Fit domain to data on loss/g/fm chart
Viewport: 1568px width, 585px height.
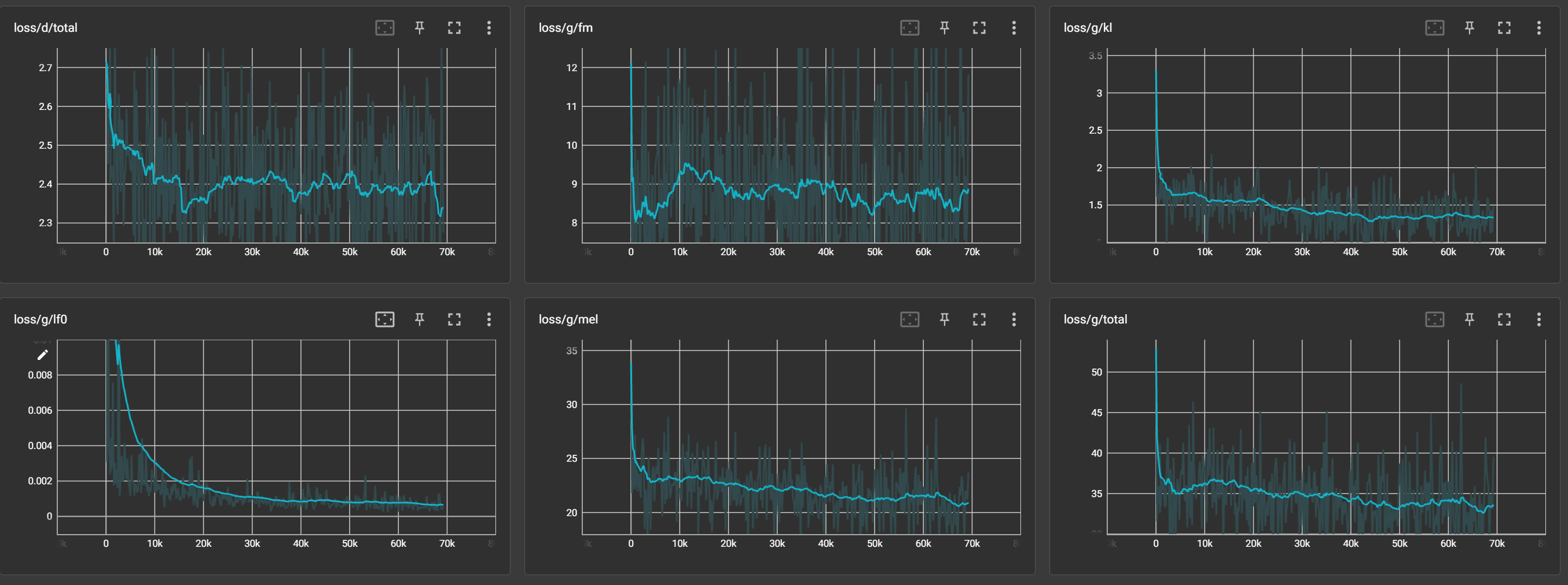pyautogui.click(x=909, y=27)
